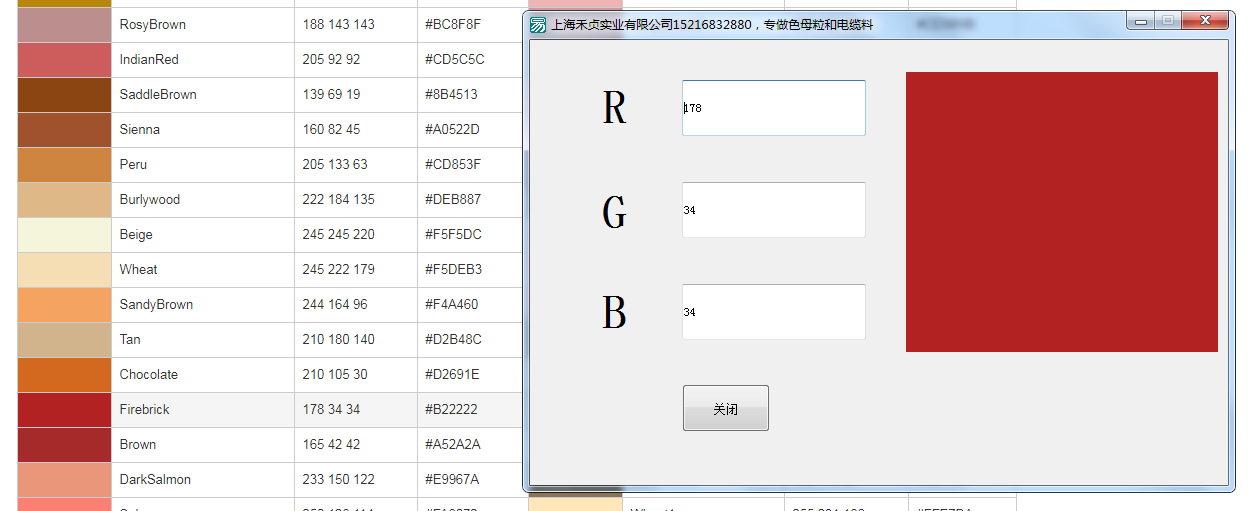Screen dimensions: 1255x511
Task: Select the RosyBrown color swatch
Action: pyautogui.click(x=64, y=25)
